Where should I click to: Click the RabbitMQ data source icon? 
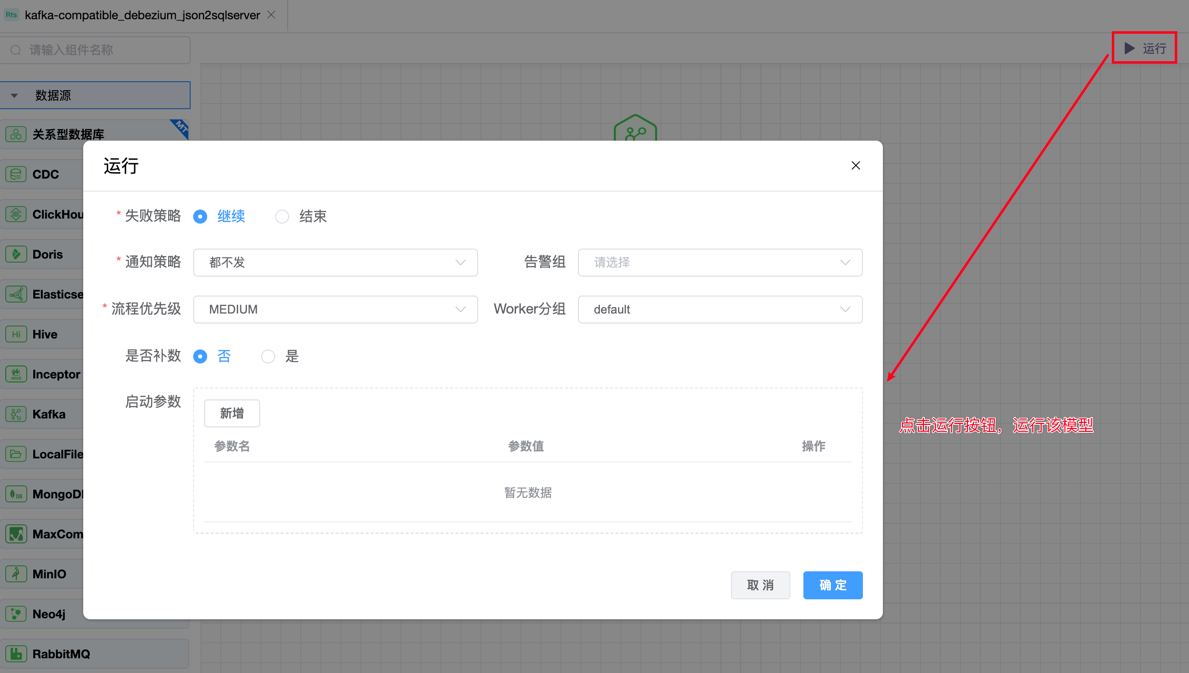point(16,654)
